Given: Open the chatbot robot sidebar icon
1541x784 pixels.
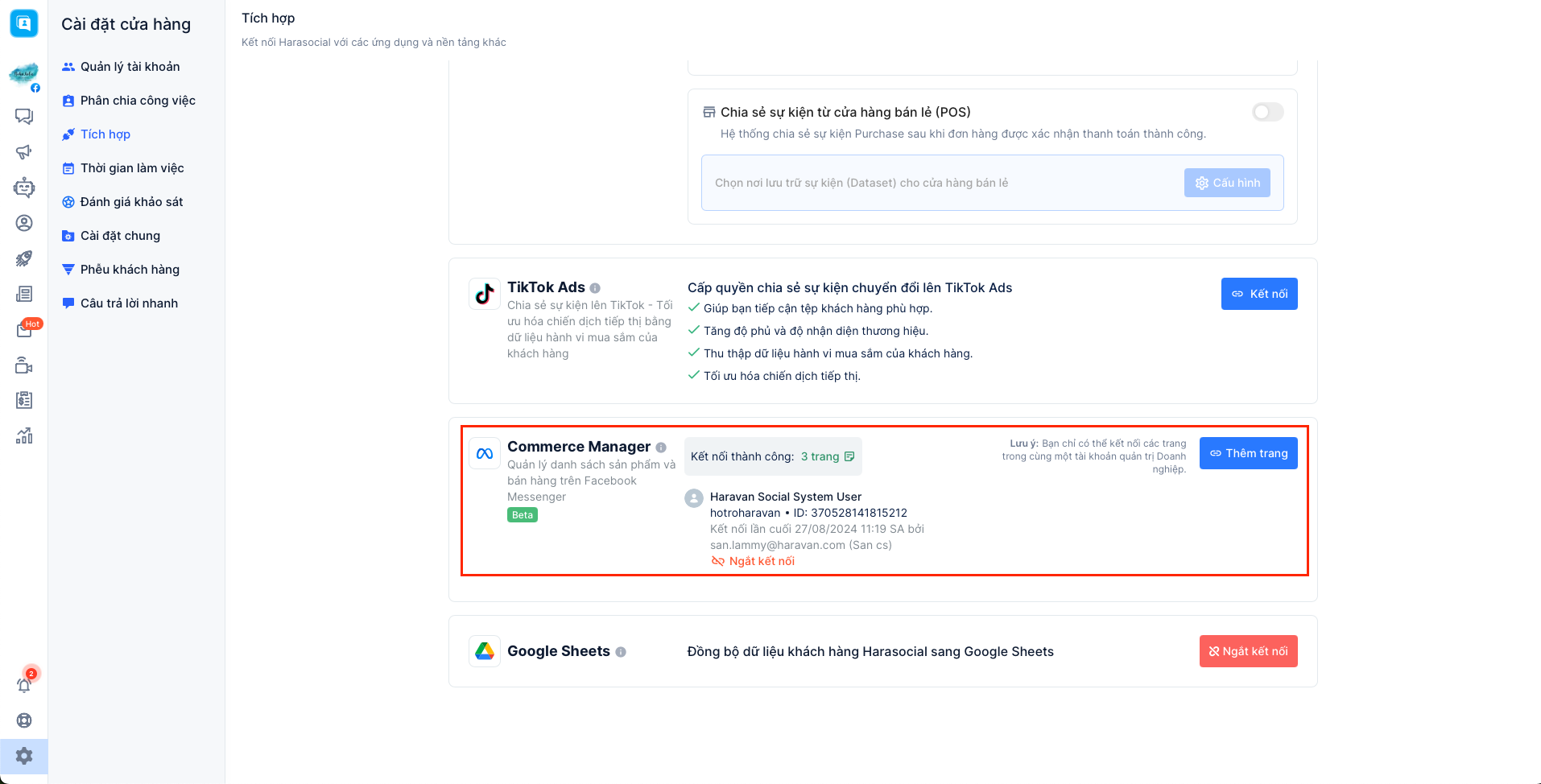Looking at the screenshot, I should tap(24, 188).
